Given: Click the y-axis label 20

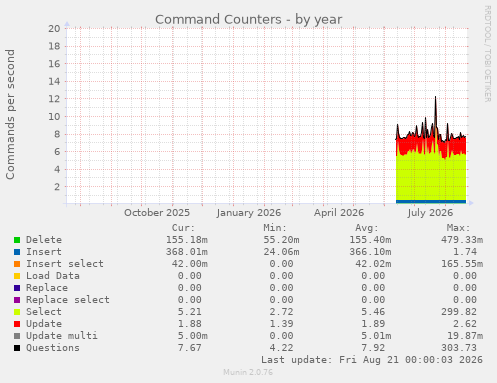Looking at the screenshot, I should pyautogui.click(x=54, y=28).
